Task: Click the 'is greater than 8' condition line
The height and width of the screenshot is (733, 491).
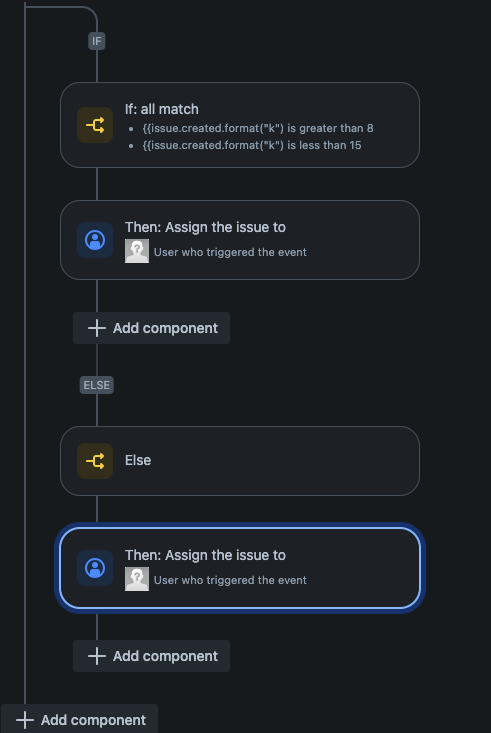Action: (x=258, y=128)
